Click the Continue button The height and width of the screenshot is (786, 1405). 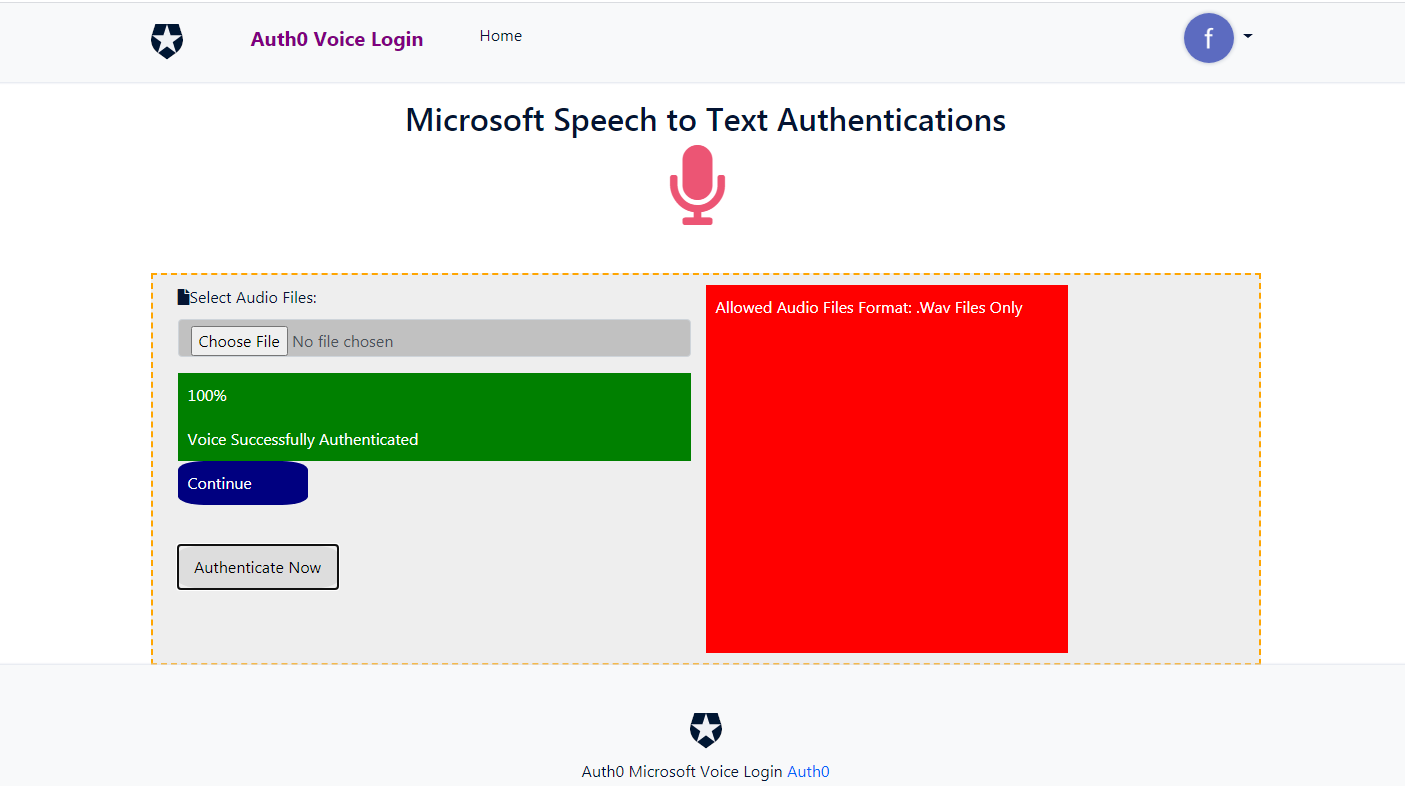point(243,483)
